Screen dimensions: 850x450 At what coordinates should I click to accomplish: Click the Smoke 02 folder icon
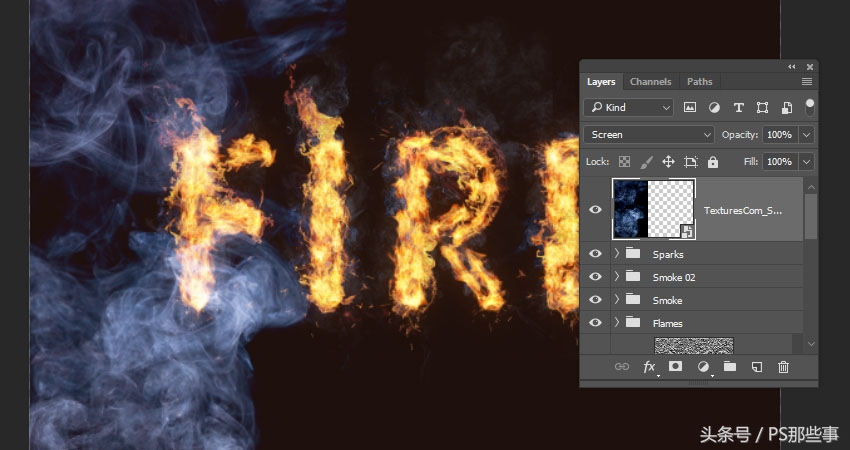click(x=633, y=276)
